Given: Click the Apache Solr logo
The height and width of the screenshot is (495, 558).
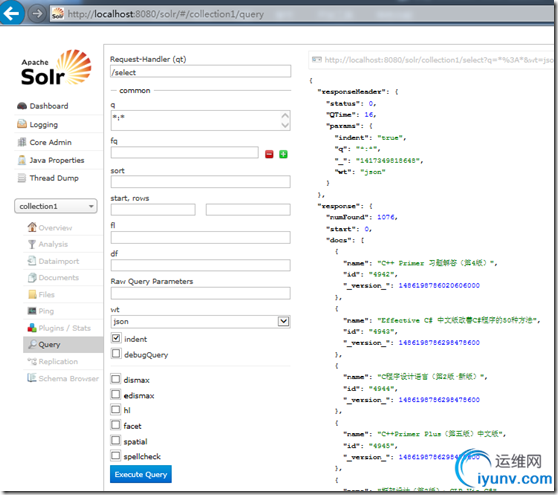Looking at the screenshot, I should (x=56, y=67).
